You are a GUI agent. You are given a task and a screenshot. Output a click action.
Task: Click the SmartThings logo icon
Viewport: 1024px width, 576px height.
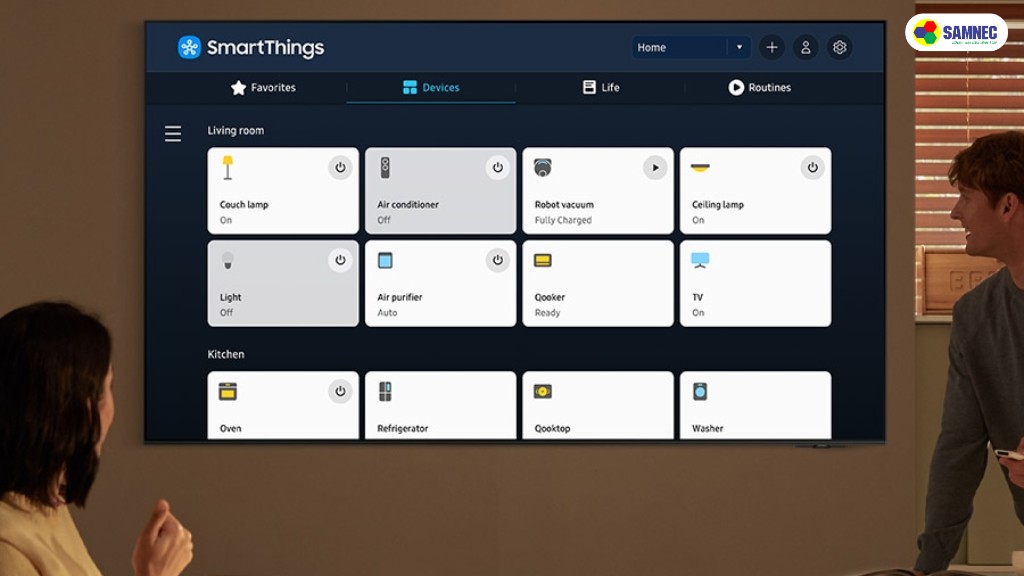189,47
